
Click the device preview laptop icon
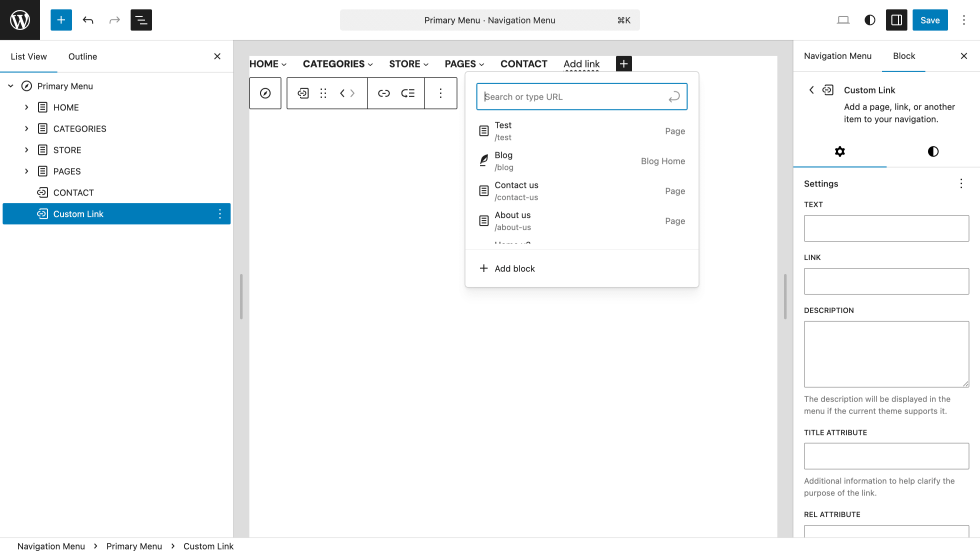click(843, 20)
